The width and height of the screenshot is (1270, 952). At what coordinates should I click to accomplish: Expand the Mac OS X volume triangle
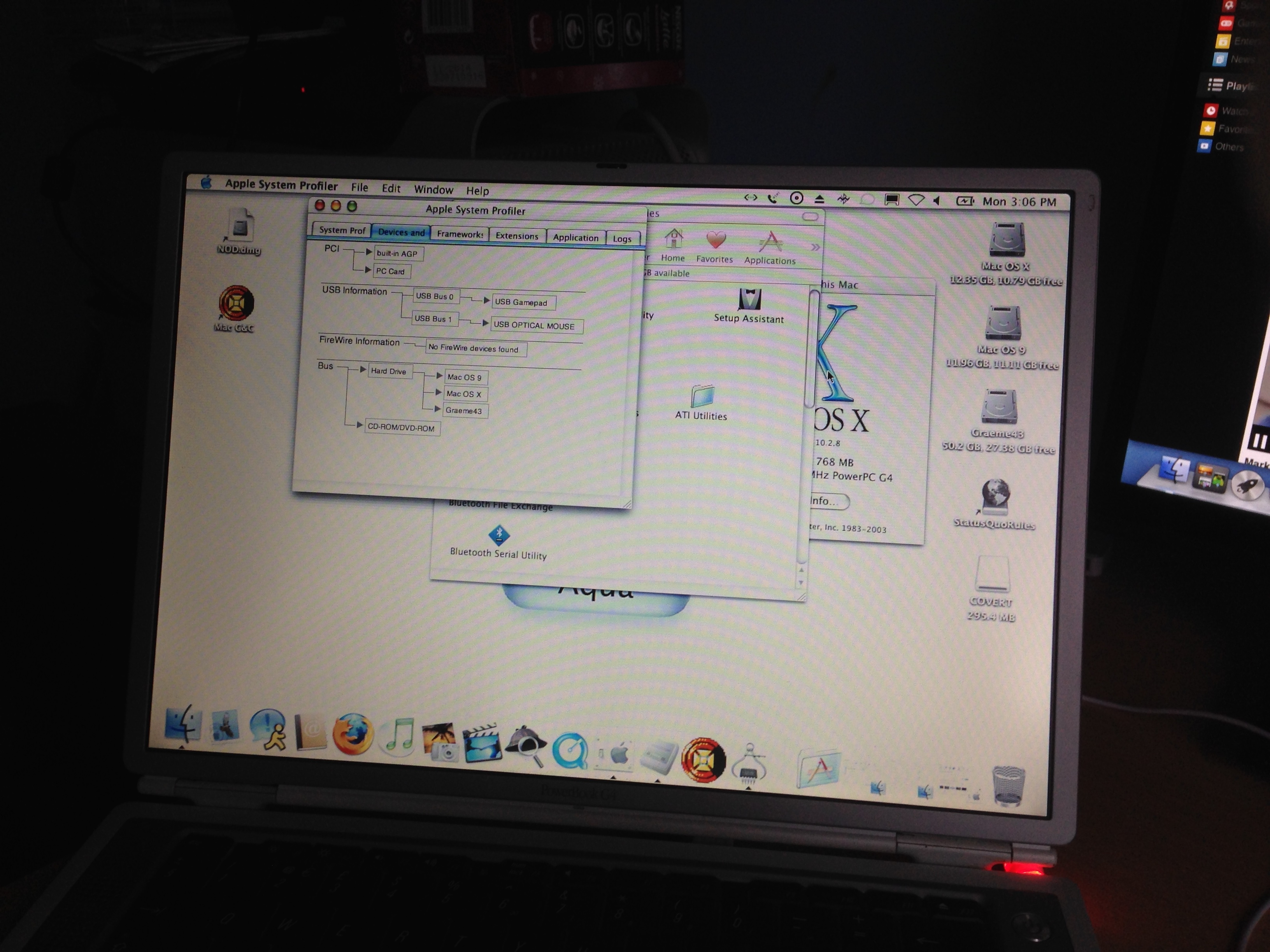pyautogui.click(x=439, y=392)
